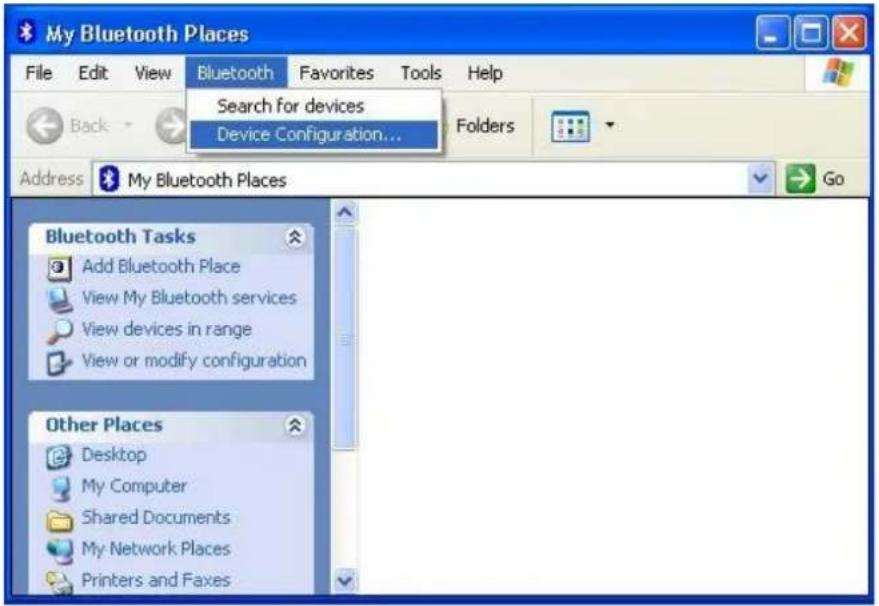Click the green Go arrow button
The width and height of the screenshot is (879, 606).
[x=800, y=179]
